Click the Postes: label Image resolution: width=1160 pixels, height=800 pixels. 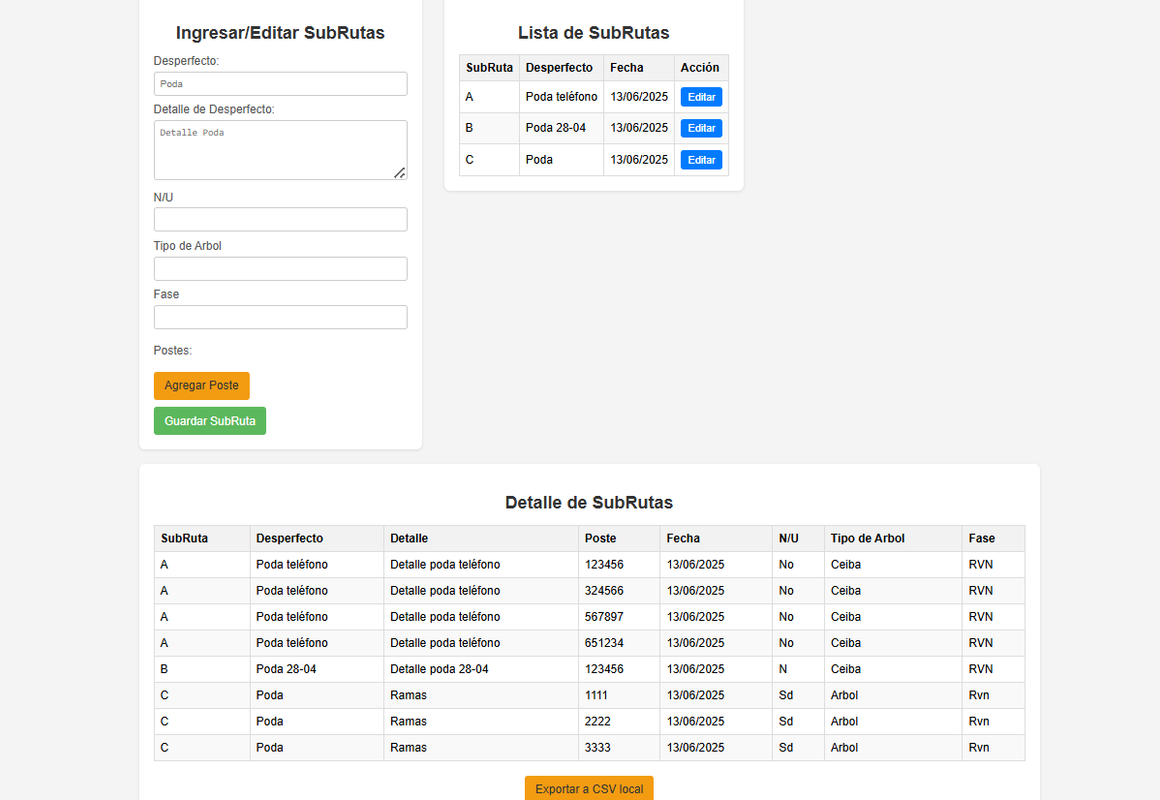tap(172, 350)
